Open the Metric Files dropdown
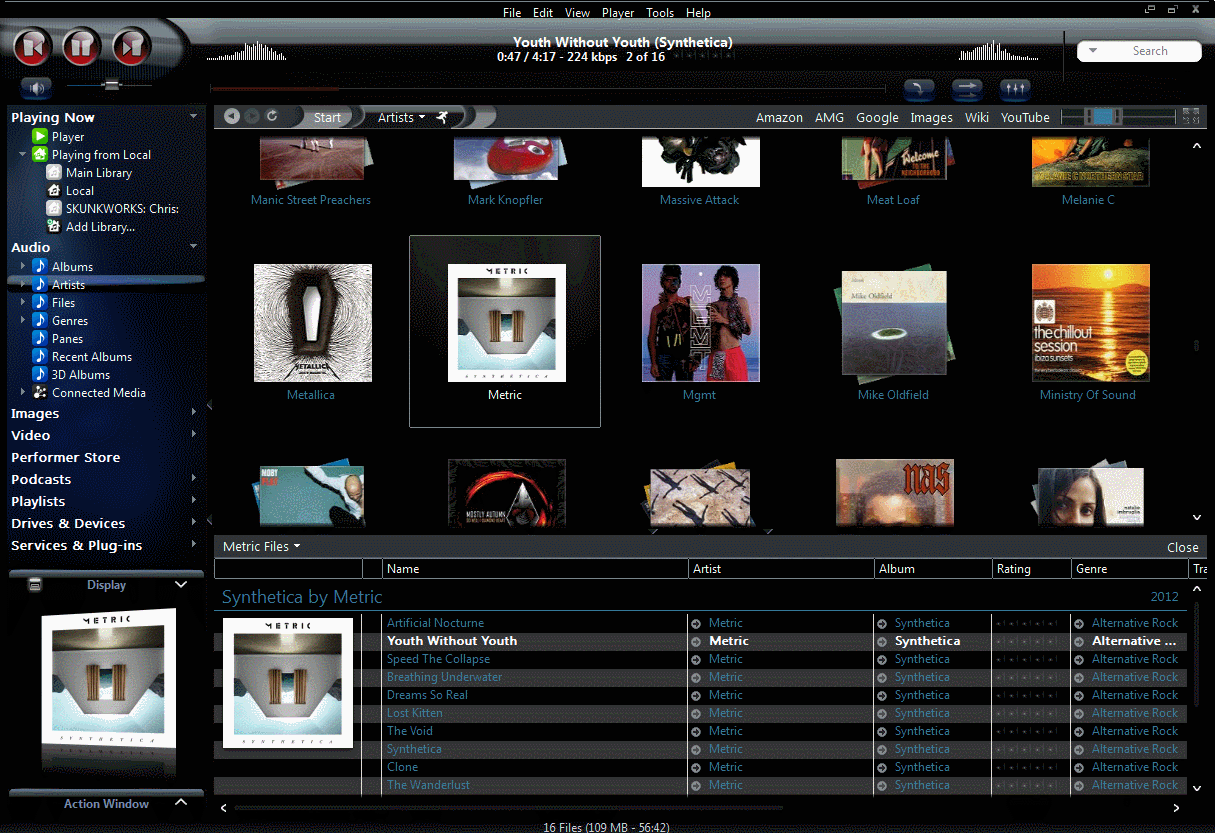Image resolution: width=1215 pixels, height=833 pixels. click(261, 546)
